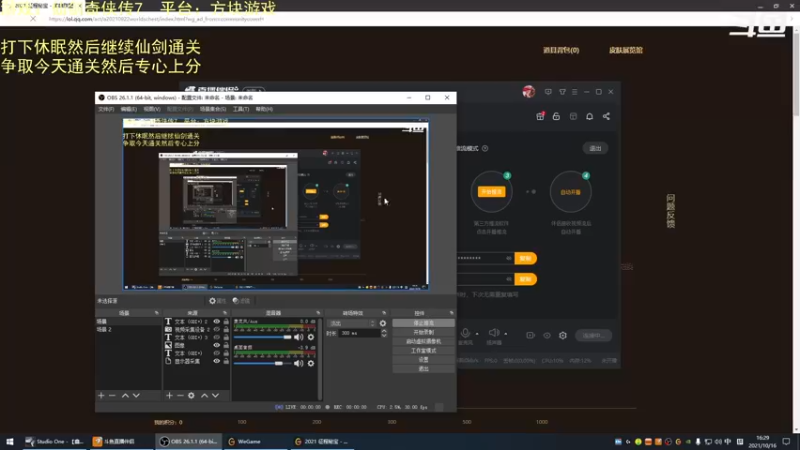Viewport: 800px width, 450px height.
Task: Move the scene down in the scenes list
Action: click(x=136, y=395)
